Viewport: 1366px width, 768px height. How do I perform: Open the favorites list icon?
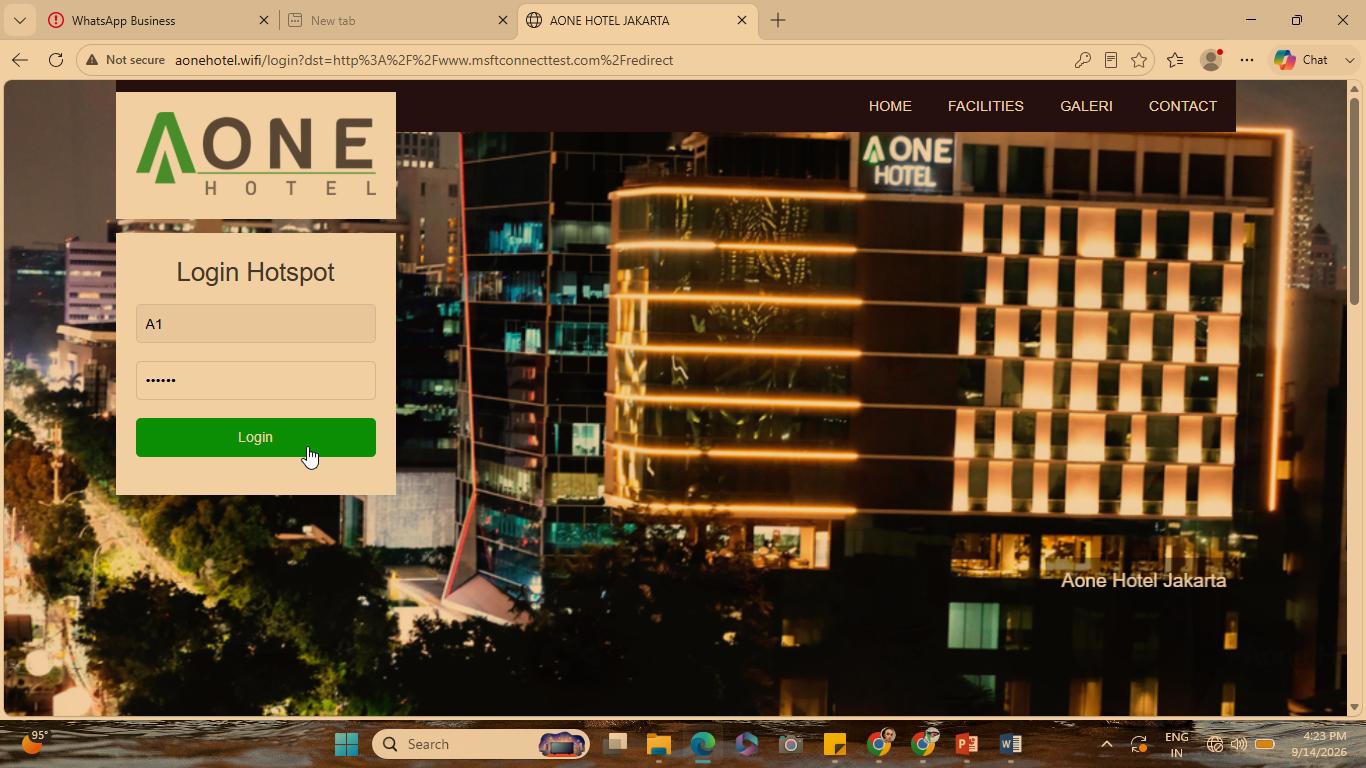1175,60
